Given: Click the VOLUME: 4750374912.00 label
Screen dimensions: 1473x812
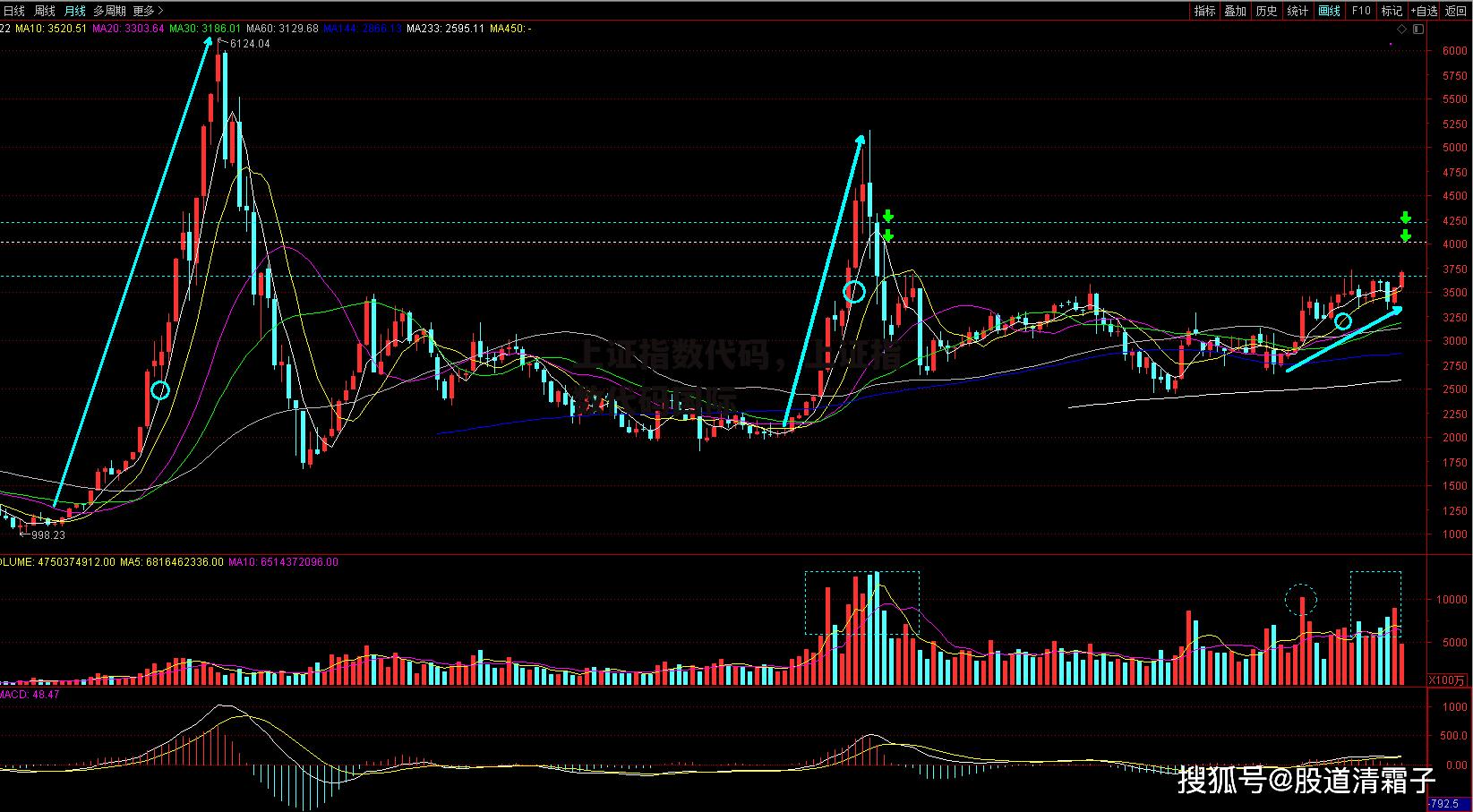Looking at the screenshot, I should [57, 562].
